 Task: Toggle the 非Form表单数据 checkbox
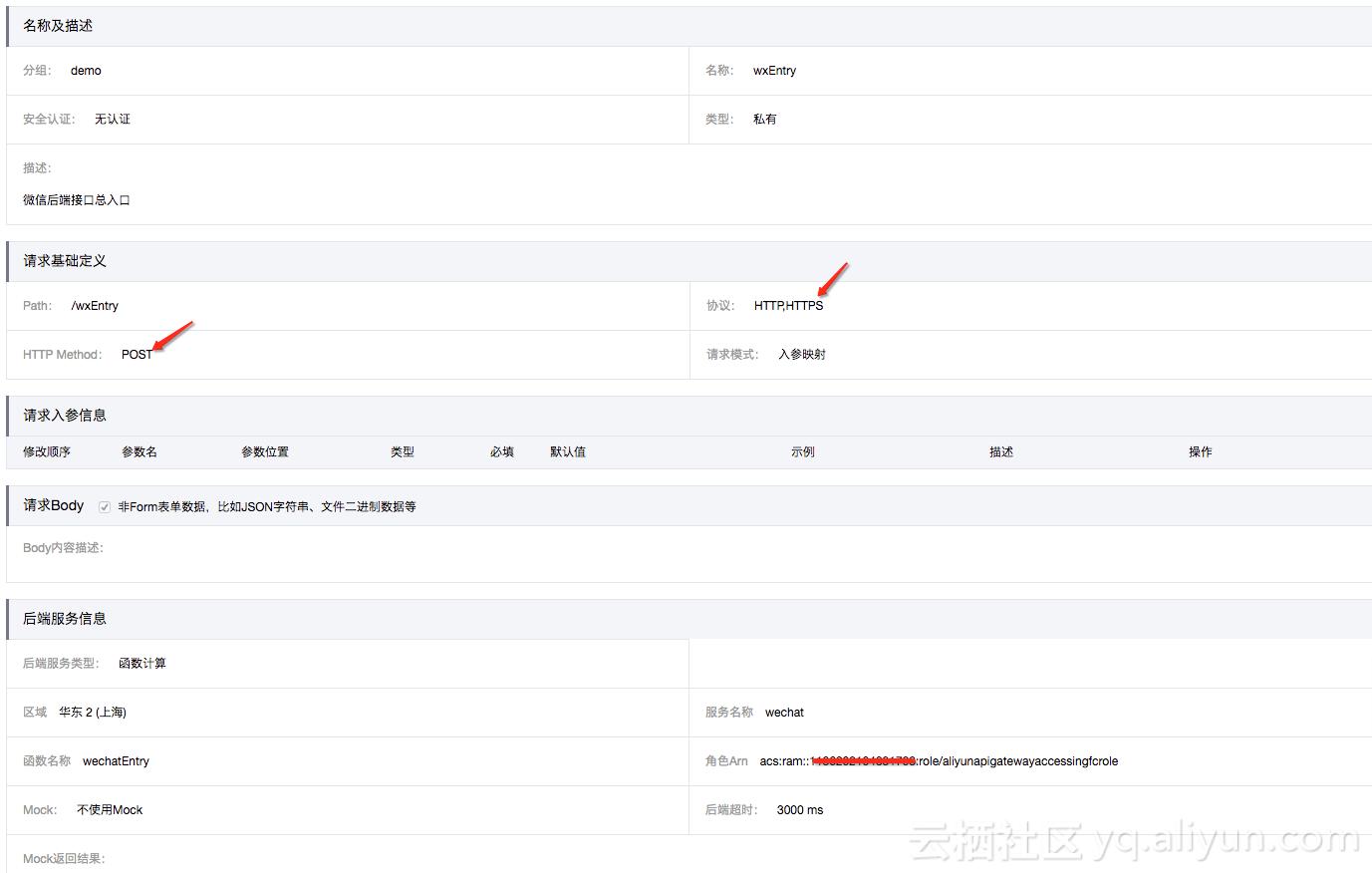[x=105, y=507]
